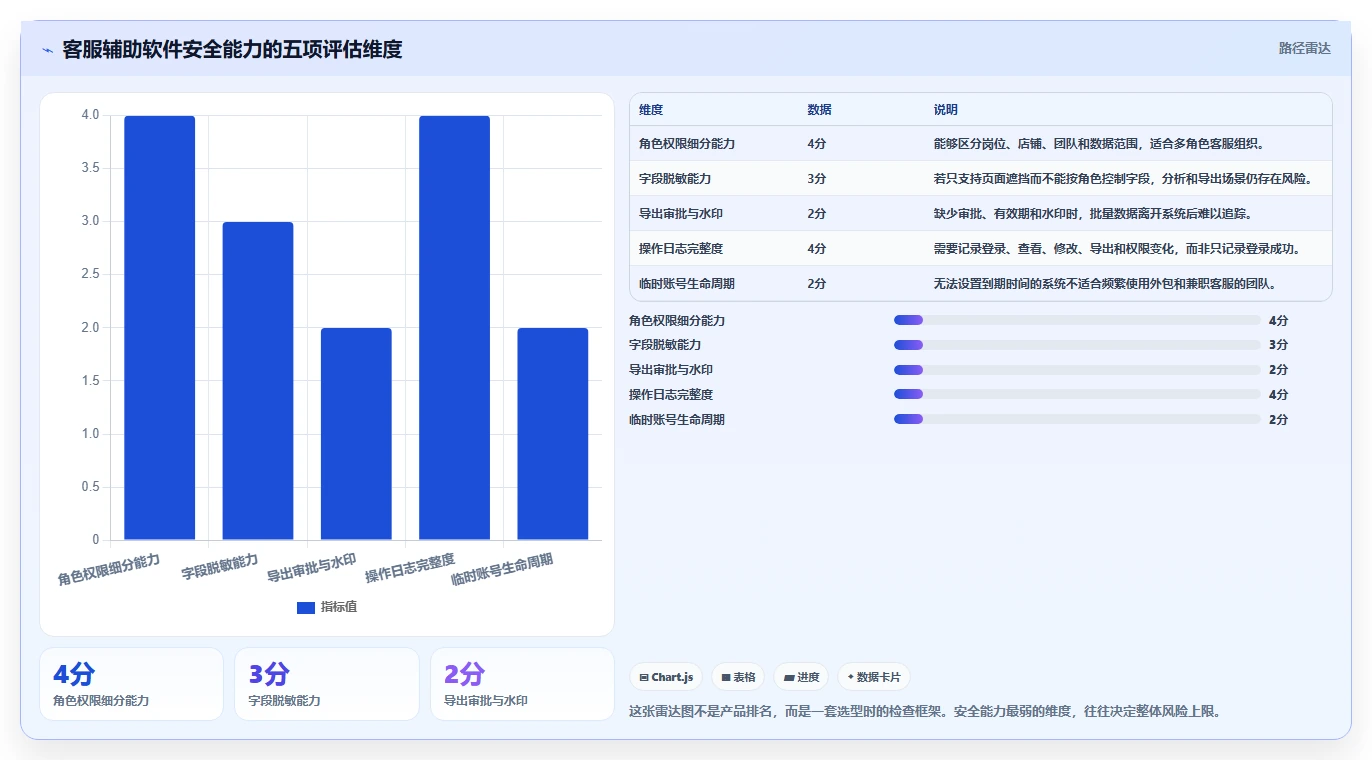Screen dimensions: 1372x760
Task: Click description starting 能够区分岗位
Action: pyautogui.click(x=1099, y=144)
